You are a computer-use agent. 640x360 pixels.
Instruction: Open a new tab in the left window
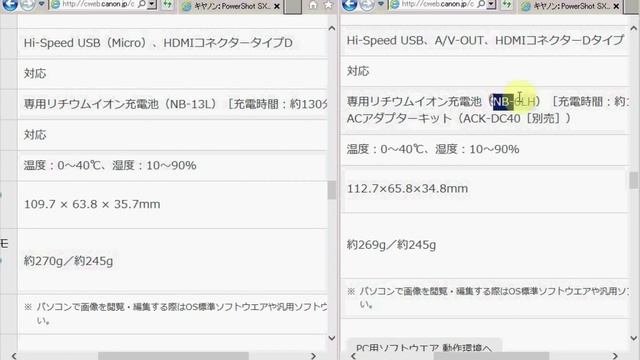click(x=293, y=6)
